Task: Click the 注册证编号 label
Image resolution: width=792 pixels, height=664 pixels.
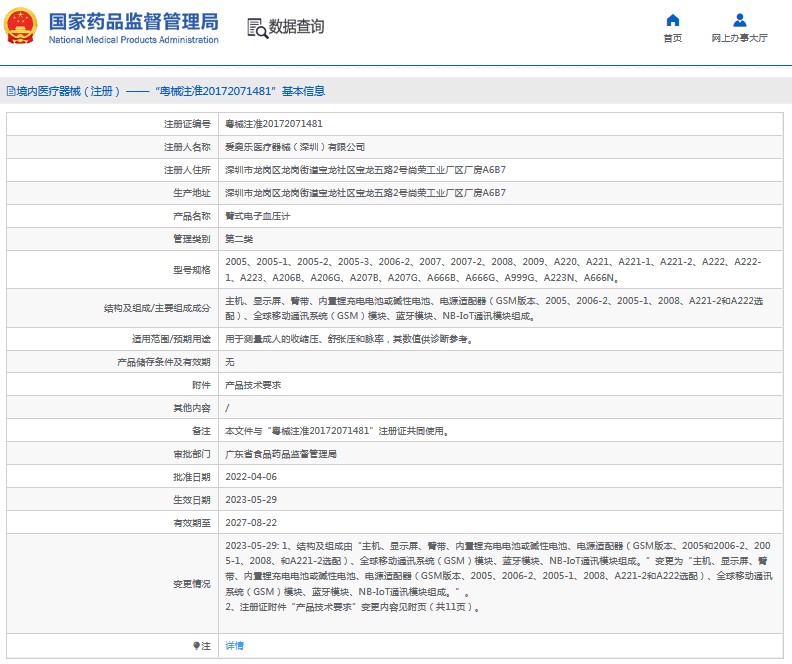Action: pos(187,124)
